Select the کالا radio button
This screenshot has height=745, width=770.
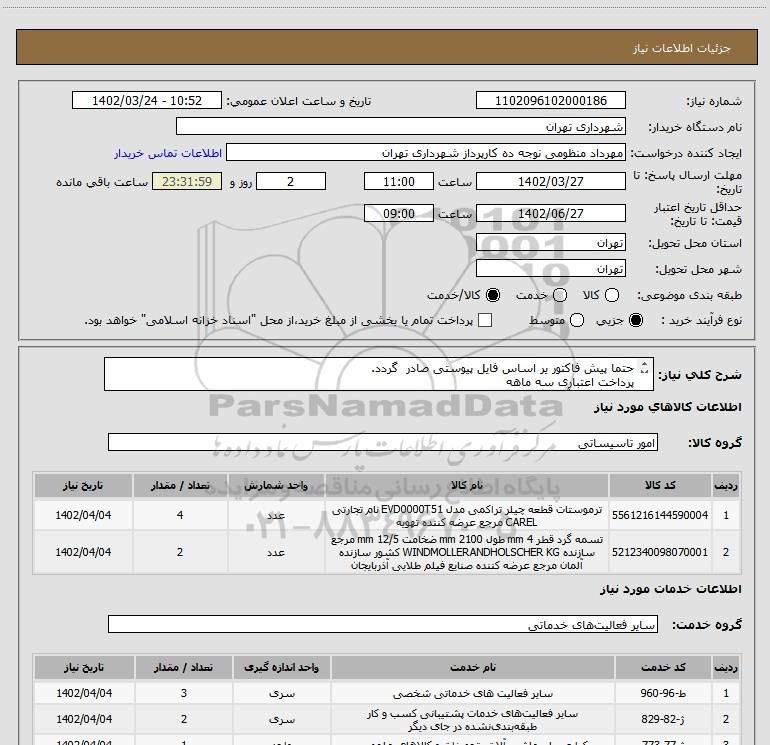612,295
